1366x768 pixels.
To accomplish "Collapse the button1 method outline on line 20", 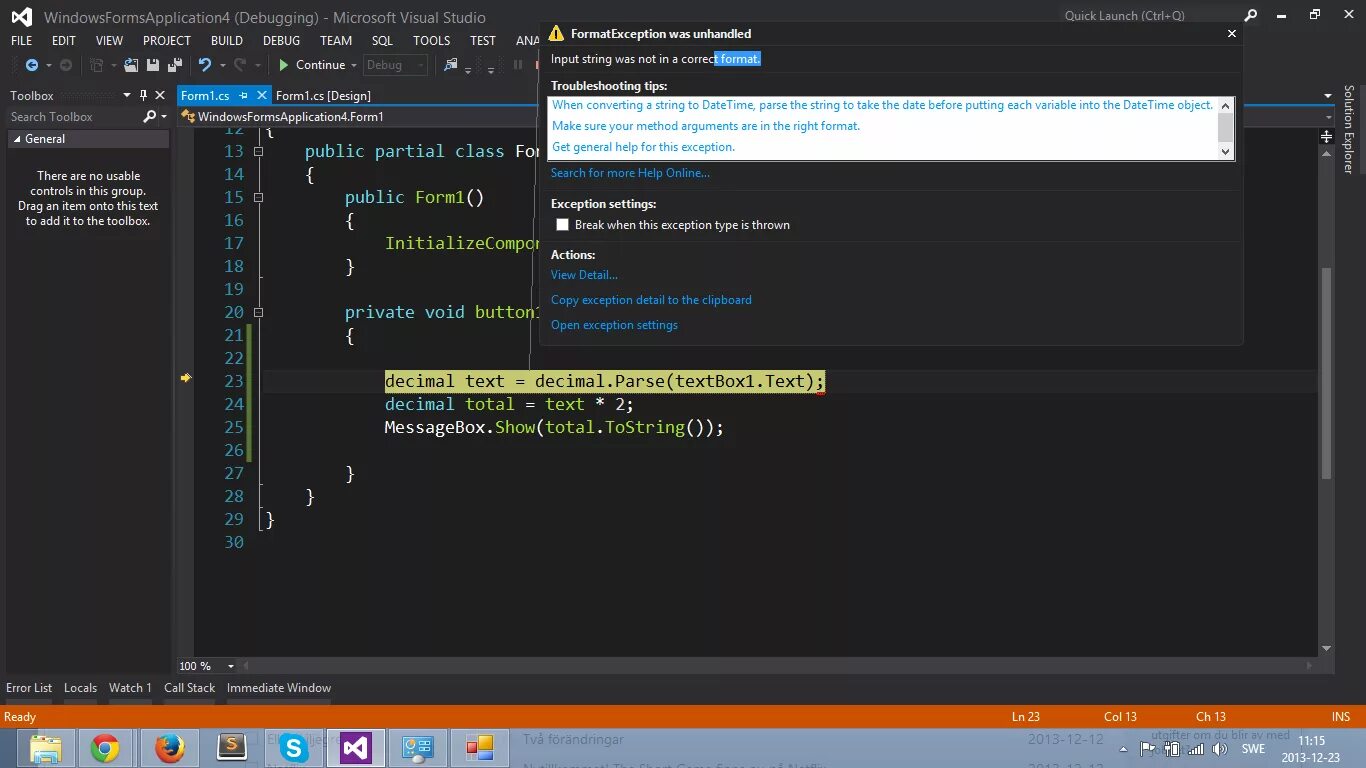I will coord(258,312).
